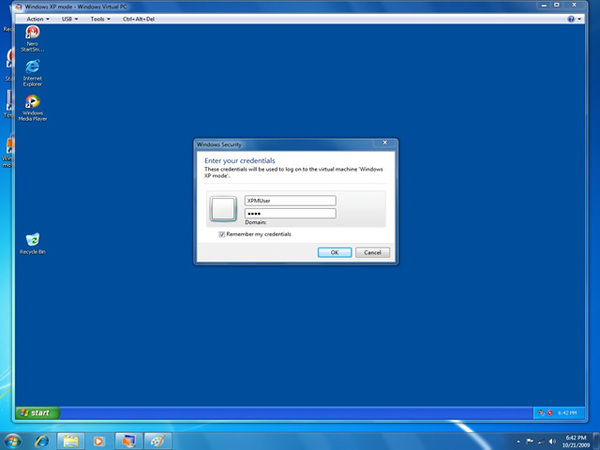Select the Recycle Bin on XP desktop
The width and height of the screenshot is (600, 450).
tap(33, 243)
